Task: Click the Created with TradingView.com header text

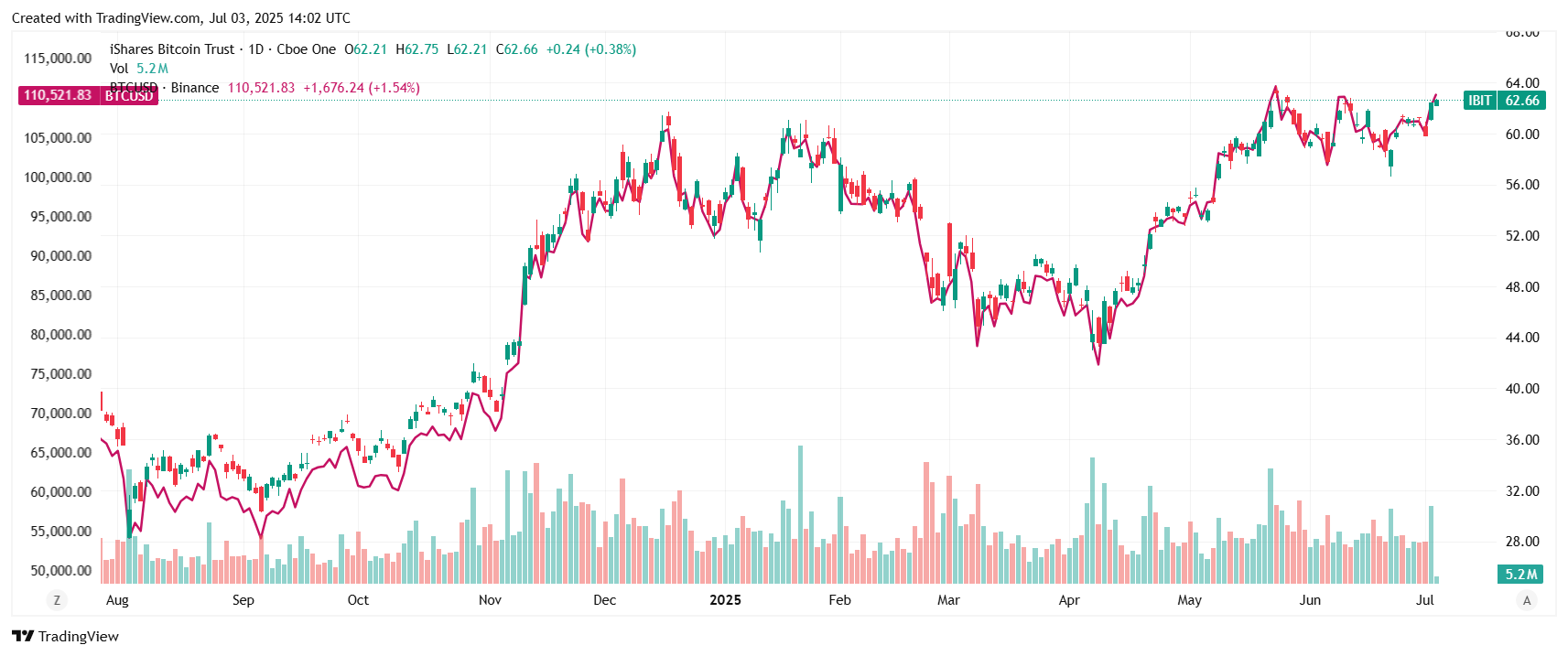Action: pyautogui.click(x=181, y=18)
